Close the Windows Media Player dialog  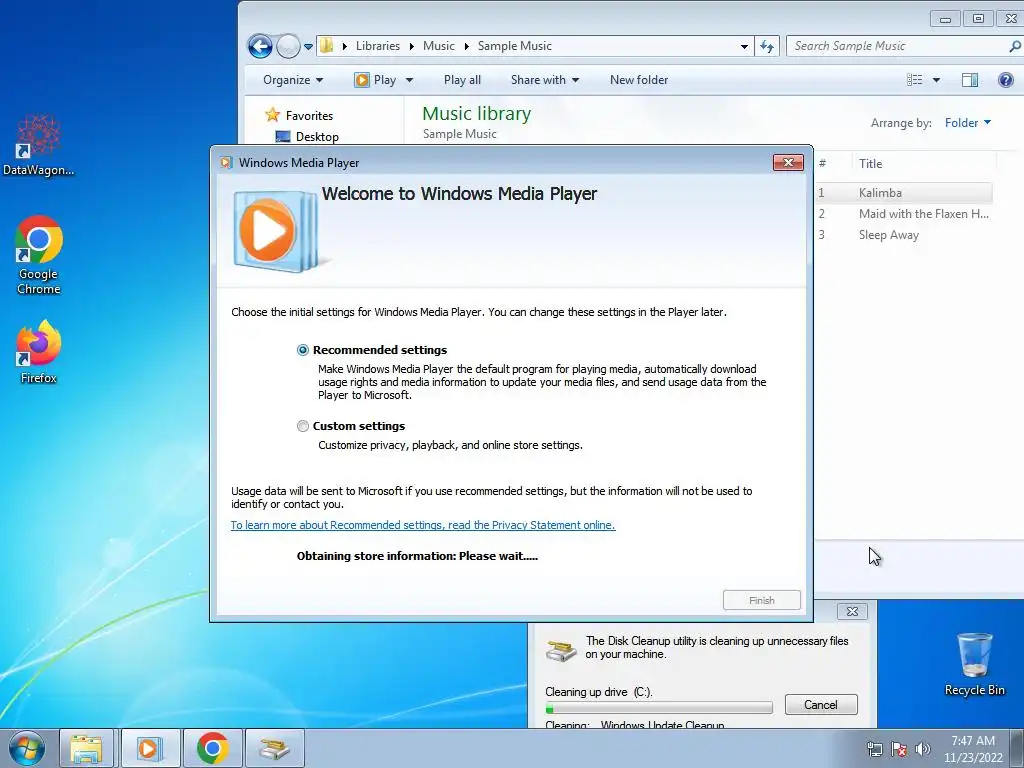788,163
